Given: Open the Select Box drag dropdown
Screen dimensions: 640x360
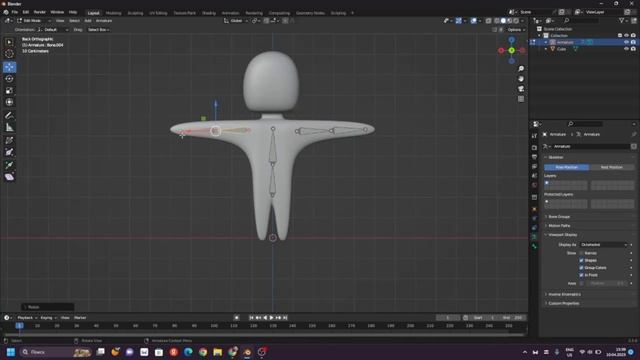Looking at the screenshot, I should [98, 30].
